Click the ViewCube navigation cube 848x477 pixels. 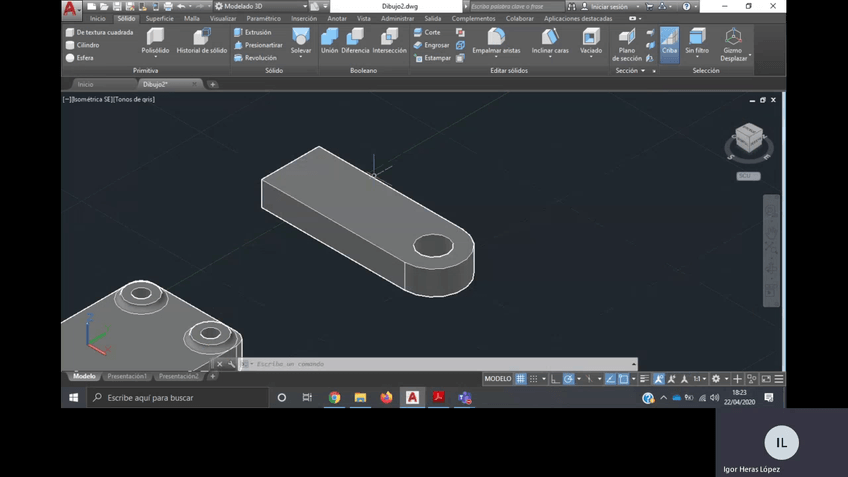(x=748, y=139)
